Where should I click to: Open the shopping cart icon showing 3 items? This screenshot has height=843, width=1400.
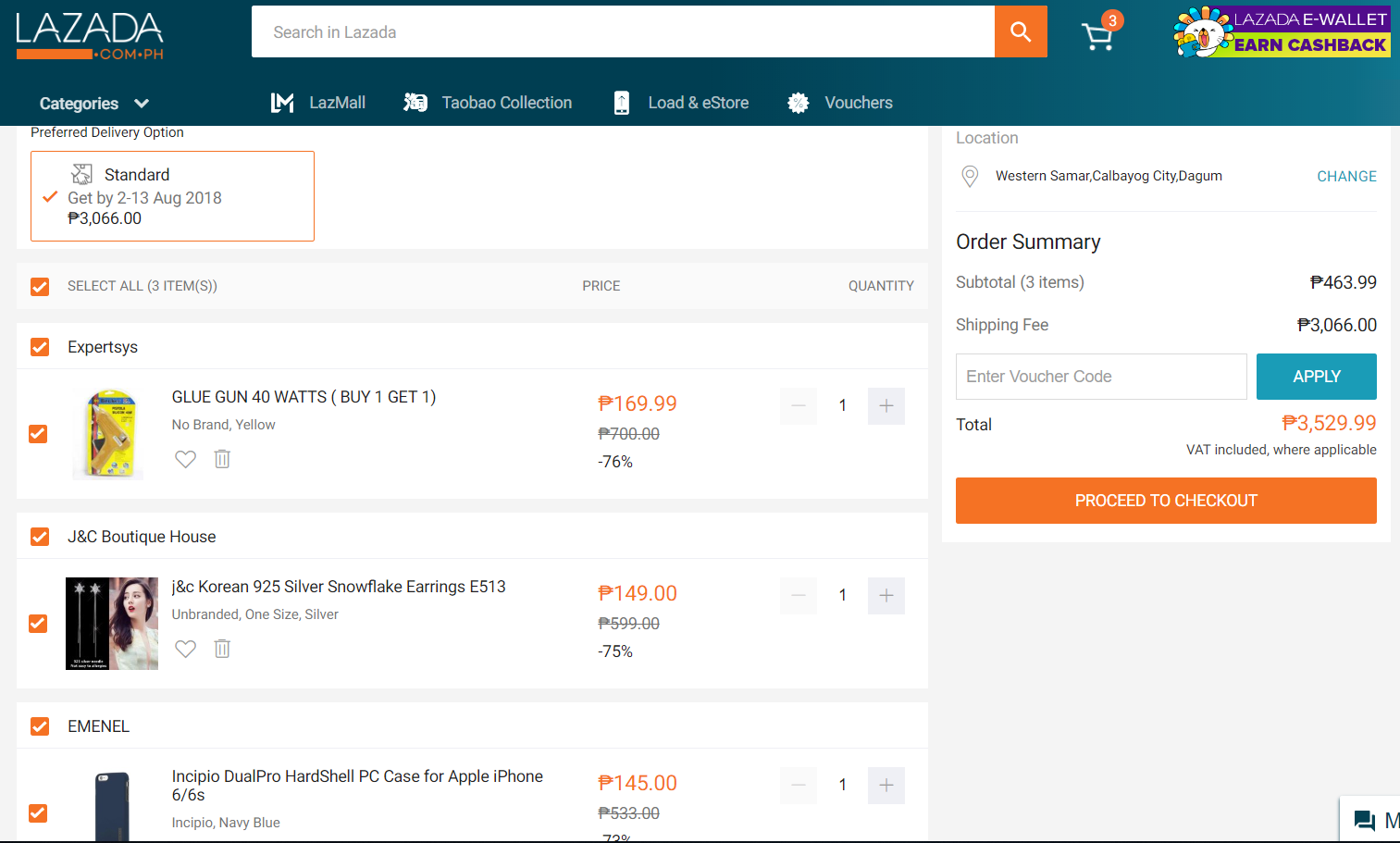[x=1097, y=34]
